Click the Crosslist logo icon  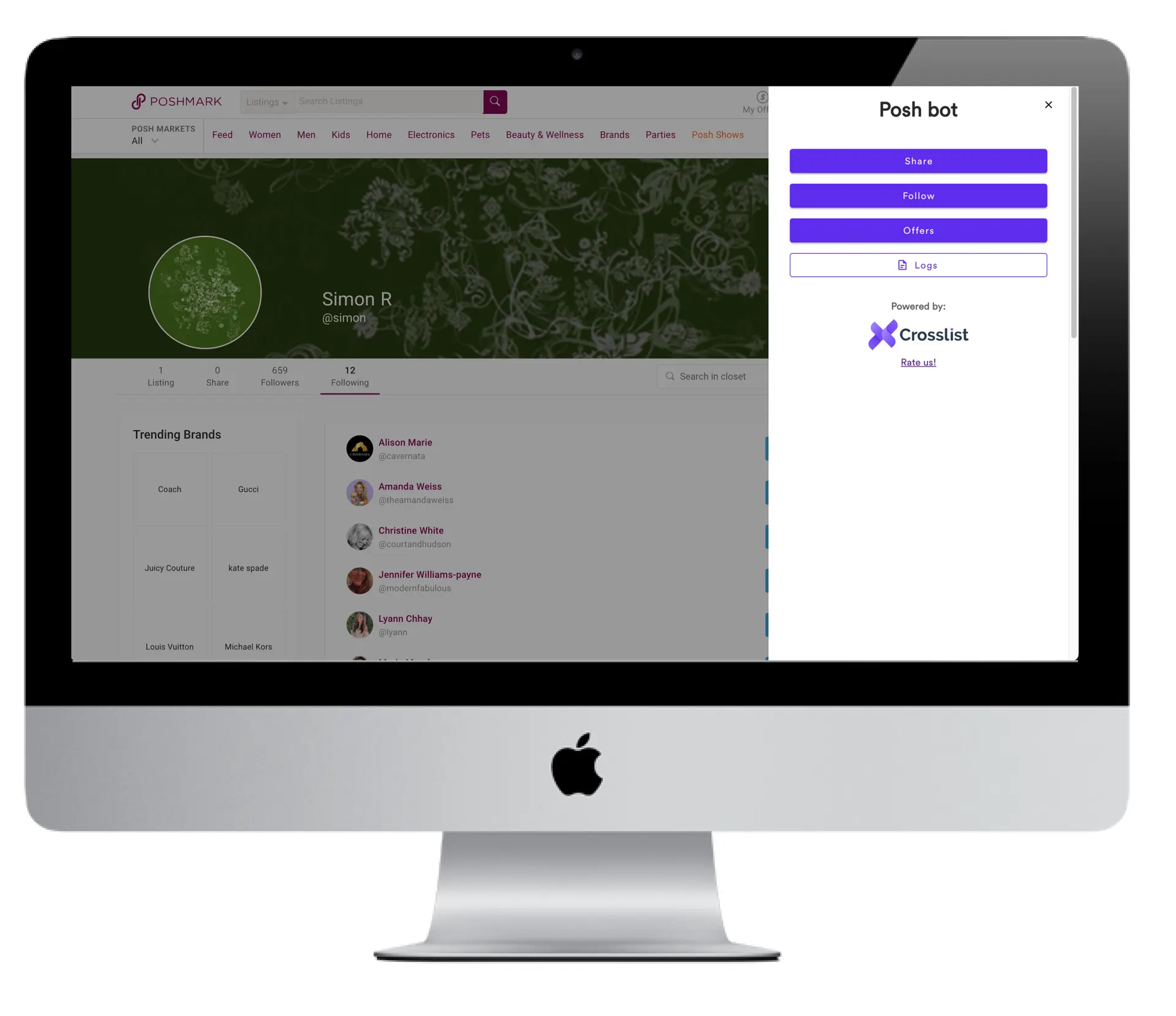click(882, 334)
